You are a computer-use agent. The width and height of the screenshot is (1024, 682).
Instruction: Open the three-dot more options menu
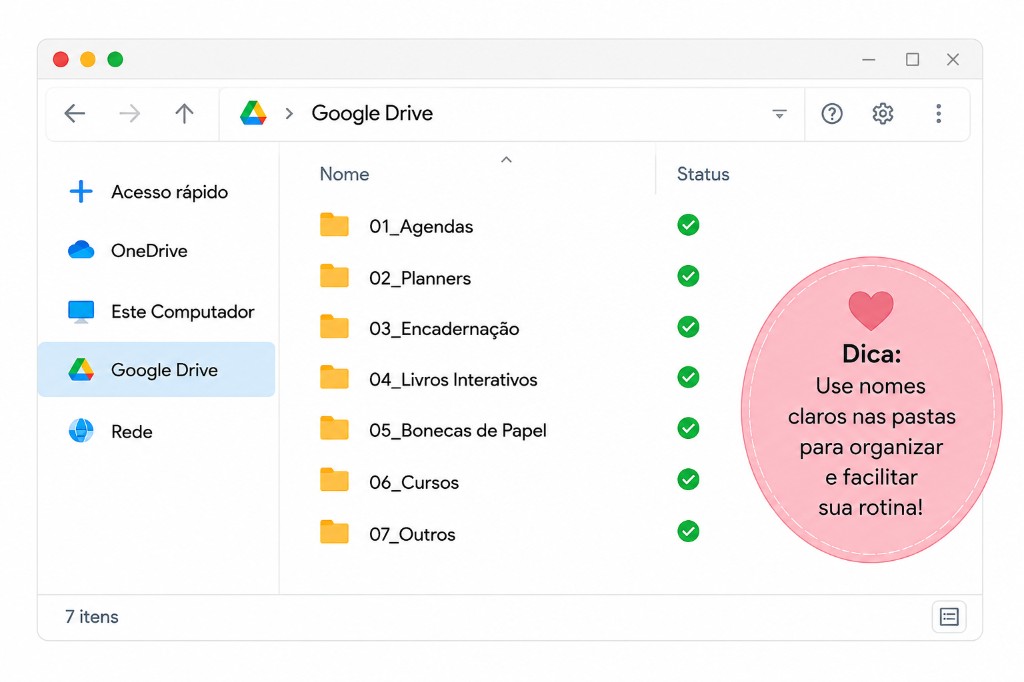[938, 114]
